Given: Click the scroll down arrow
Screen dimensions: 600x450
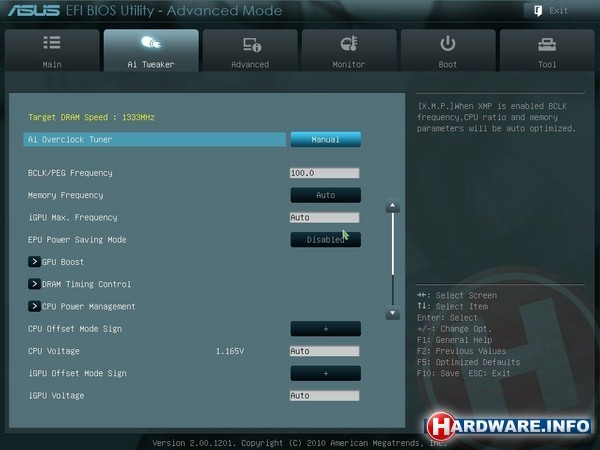Looking at the screenshot, I should 393,313.
